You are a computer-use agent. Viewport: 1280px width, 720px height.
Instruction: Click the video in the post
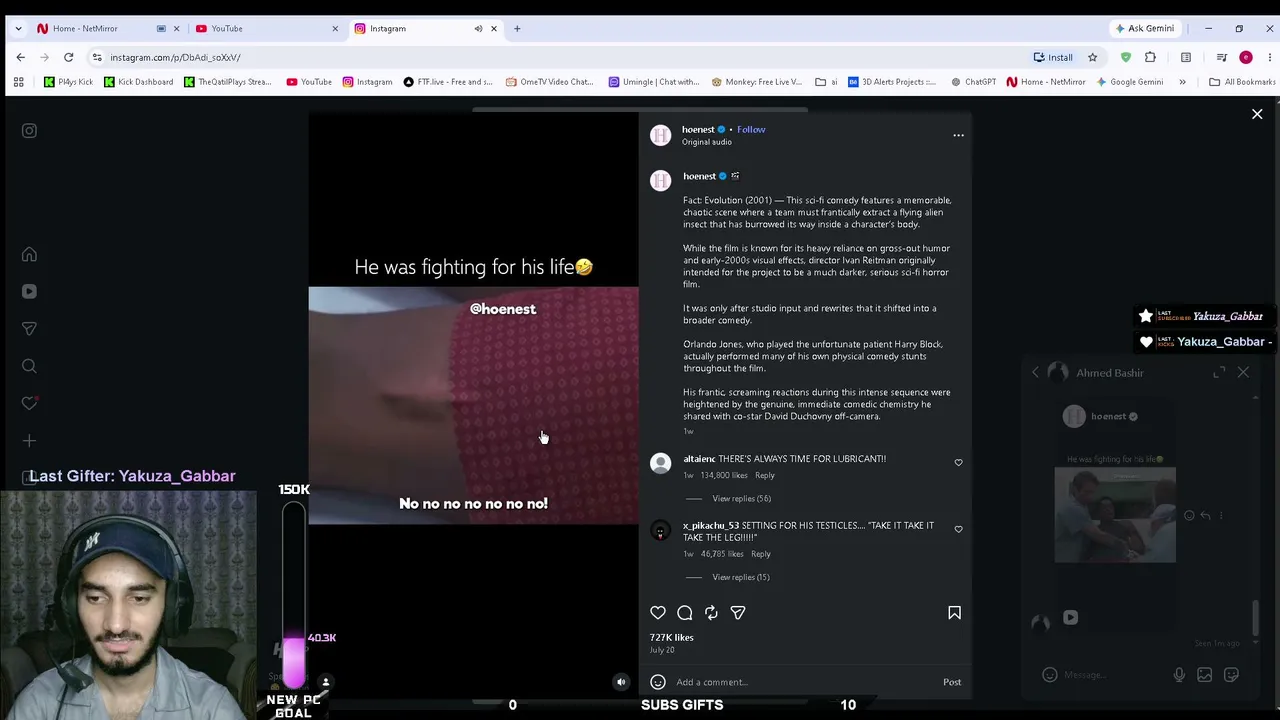click(x=473, y=405)
